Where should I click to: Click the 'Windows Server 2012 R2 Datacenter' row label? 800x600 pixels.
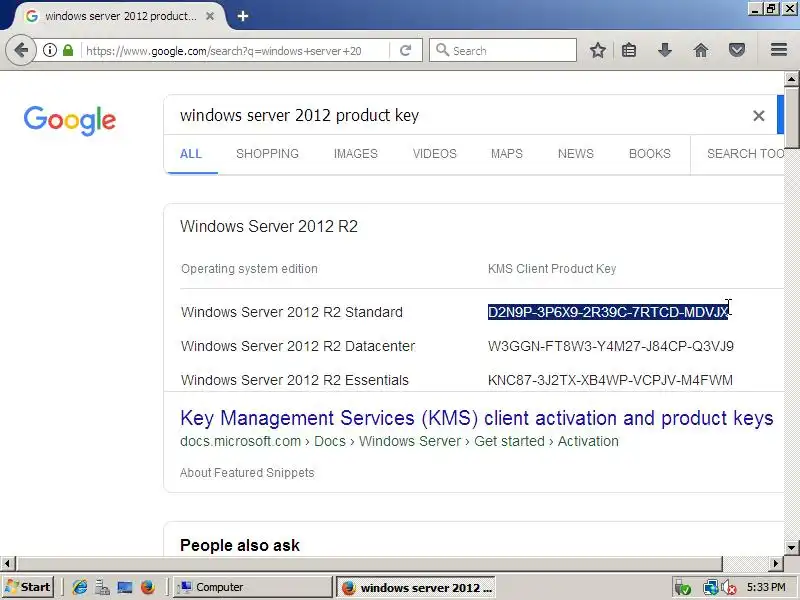[x=298, y=346]
